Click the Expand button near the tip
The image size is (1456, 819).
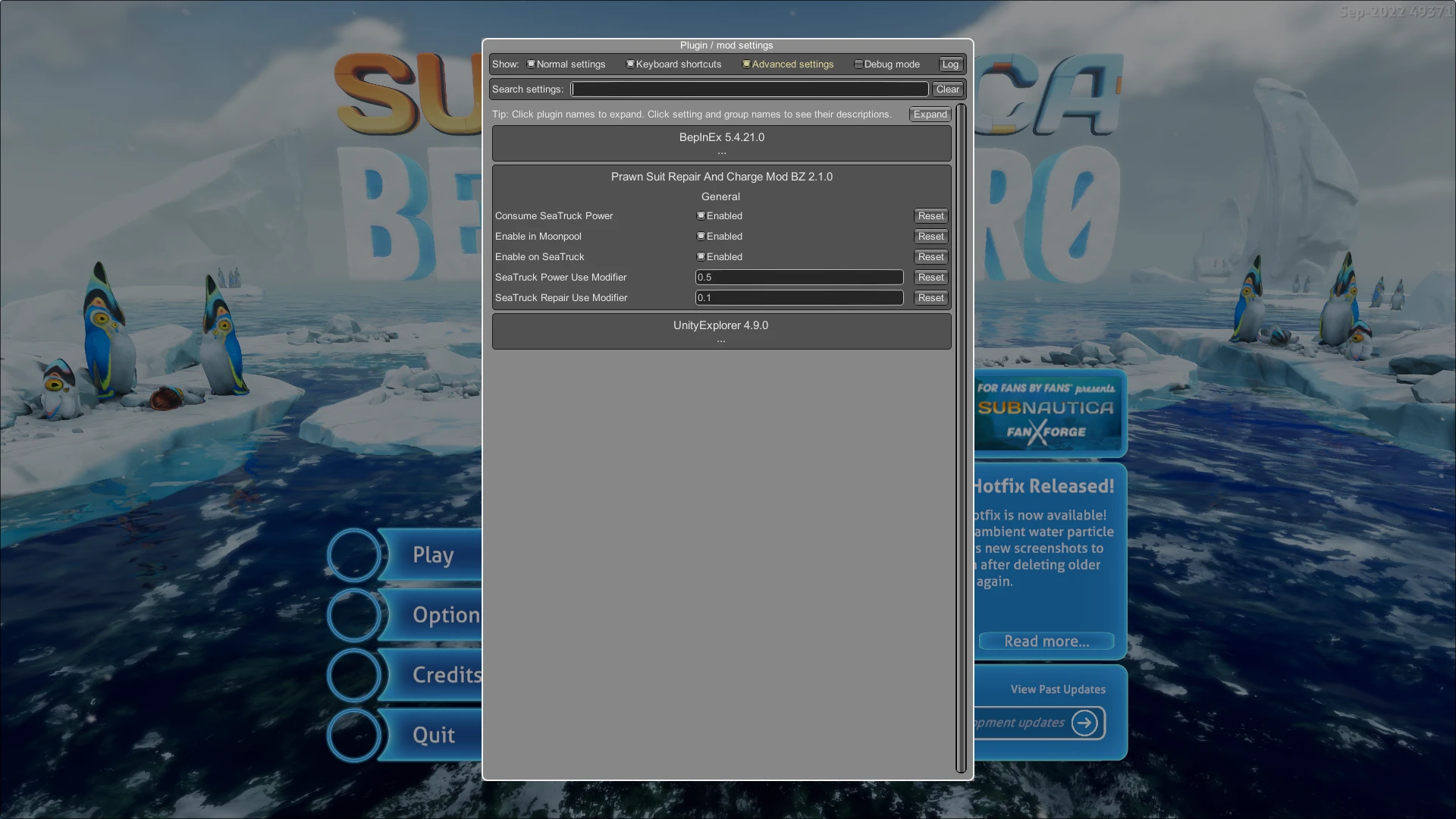(x=930, y=115)
